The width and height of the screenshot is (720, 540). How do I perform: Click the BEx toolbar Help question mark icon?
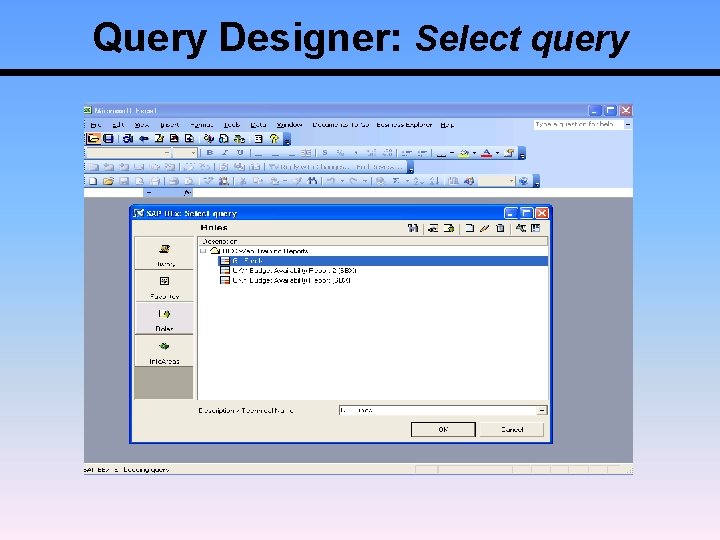pos(274,139)
